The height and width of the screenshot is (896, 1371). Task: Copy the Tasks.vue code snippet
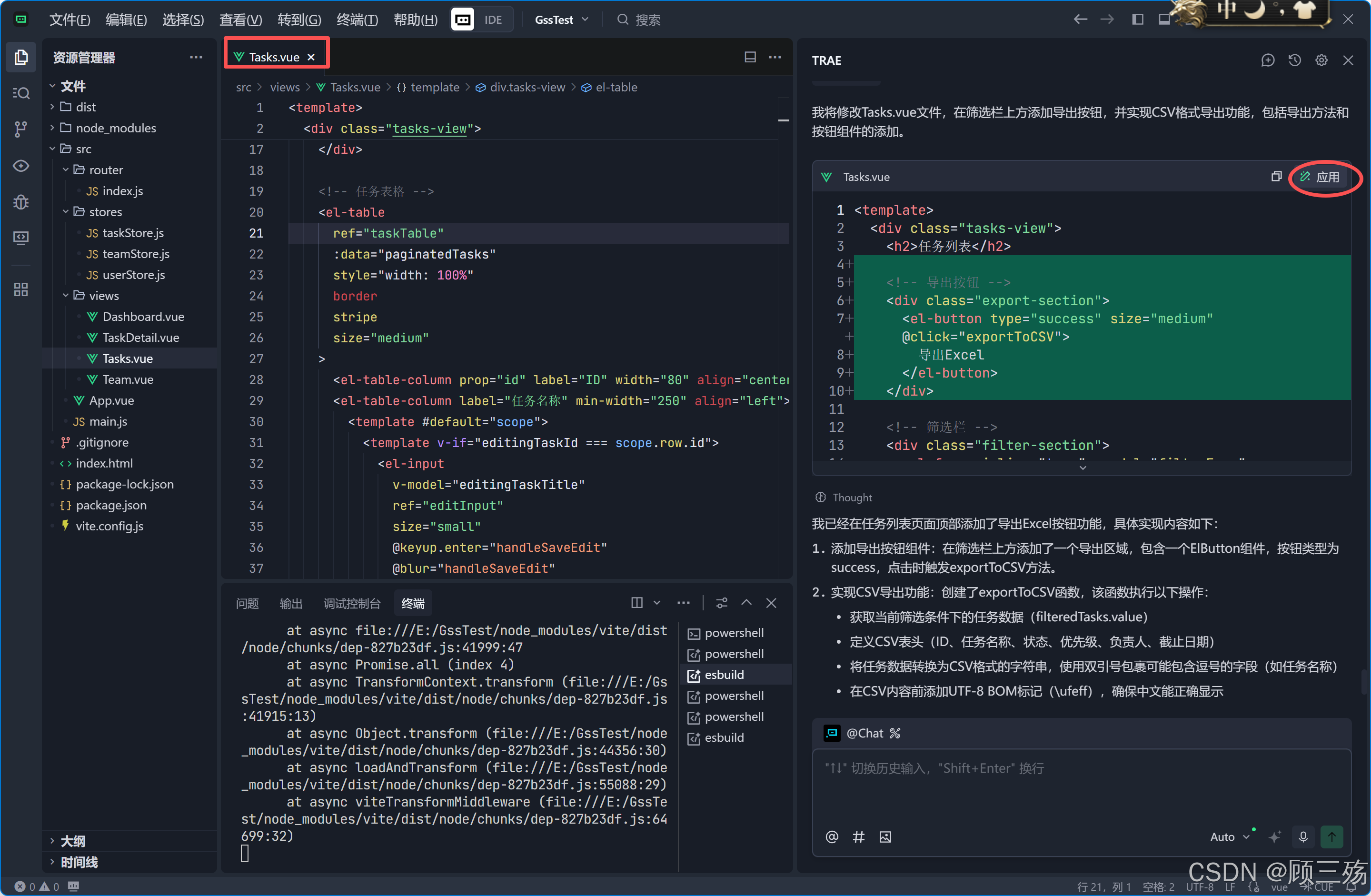pyautogui.click(x=1276, y=177)
